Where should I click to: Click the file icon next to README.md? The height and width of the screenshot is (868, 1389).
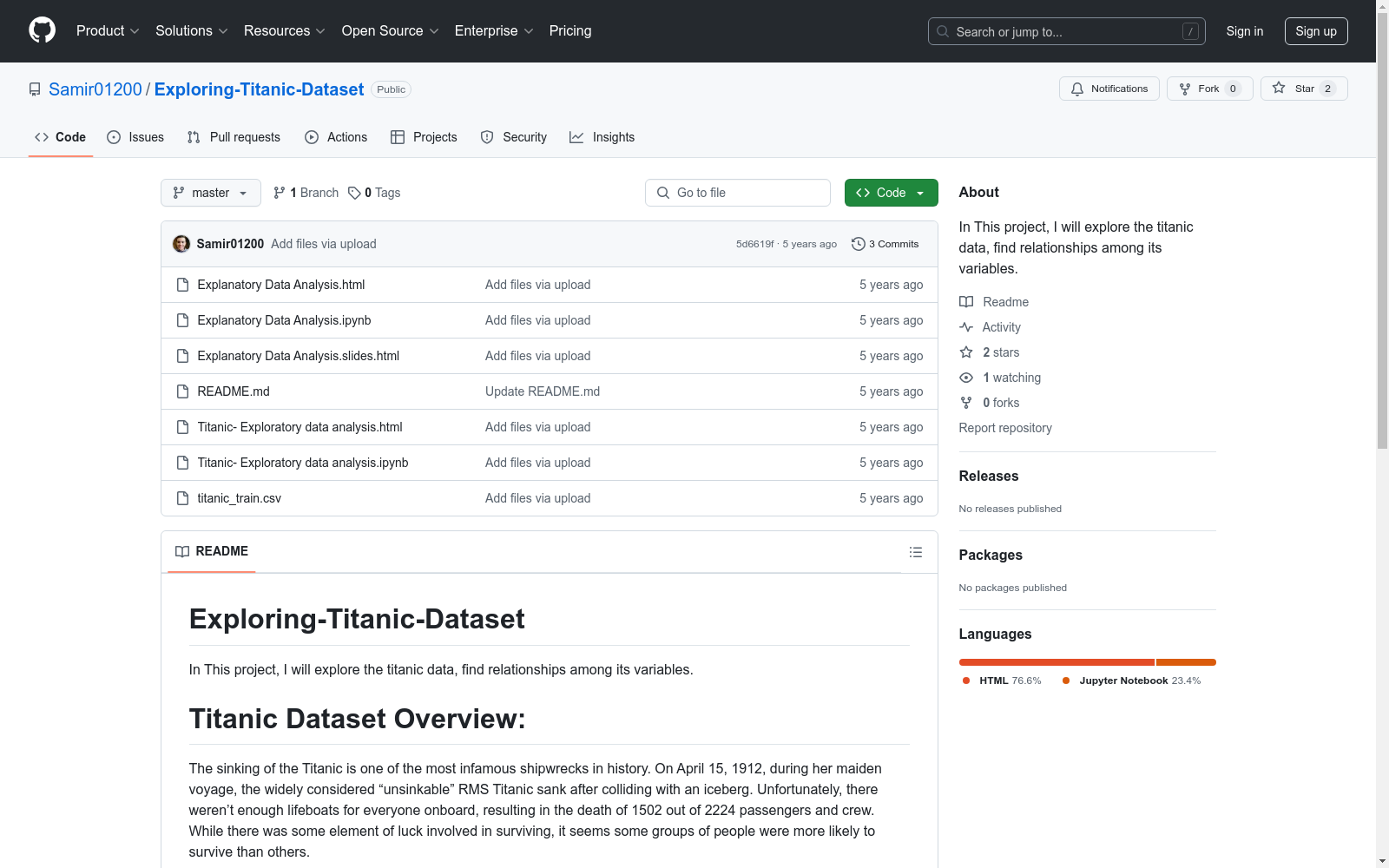pyautogui.click(x=182, y=391)
